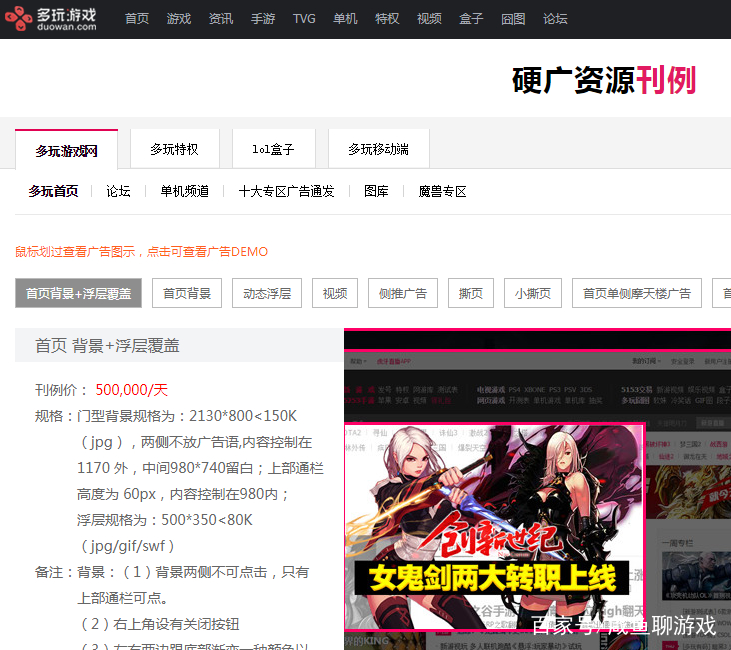Choose 侧推广告 ad type button

403,293
